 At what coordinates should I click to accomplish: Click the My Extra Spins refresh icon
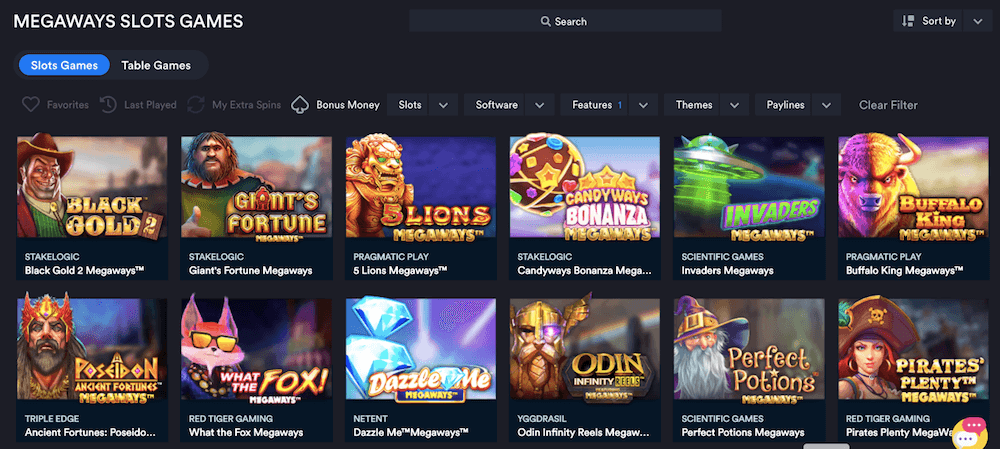click(196, 105)
